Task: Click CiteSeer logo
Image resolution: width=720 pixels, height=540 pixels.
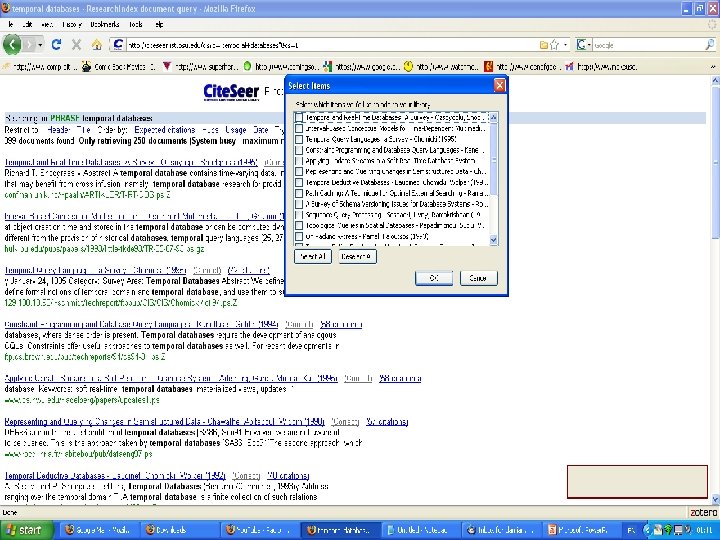Action: (231, 92)
